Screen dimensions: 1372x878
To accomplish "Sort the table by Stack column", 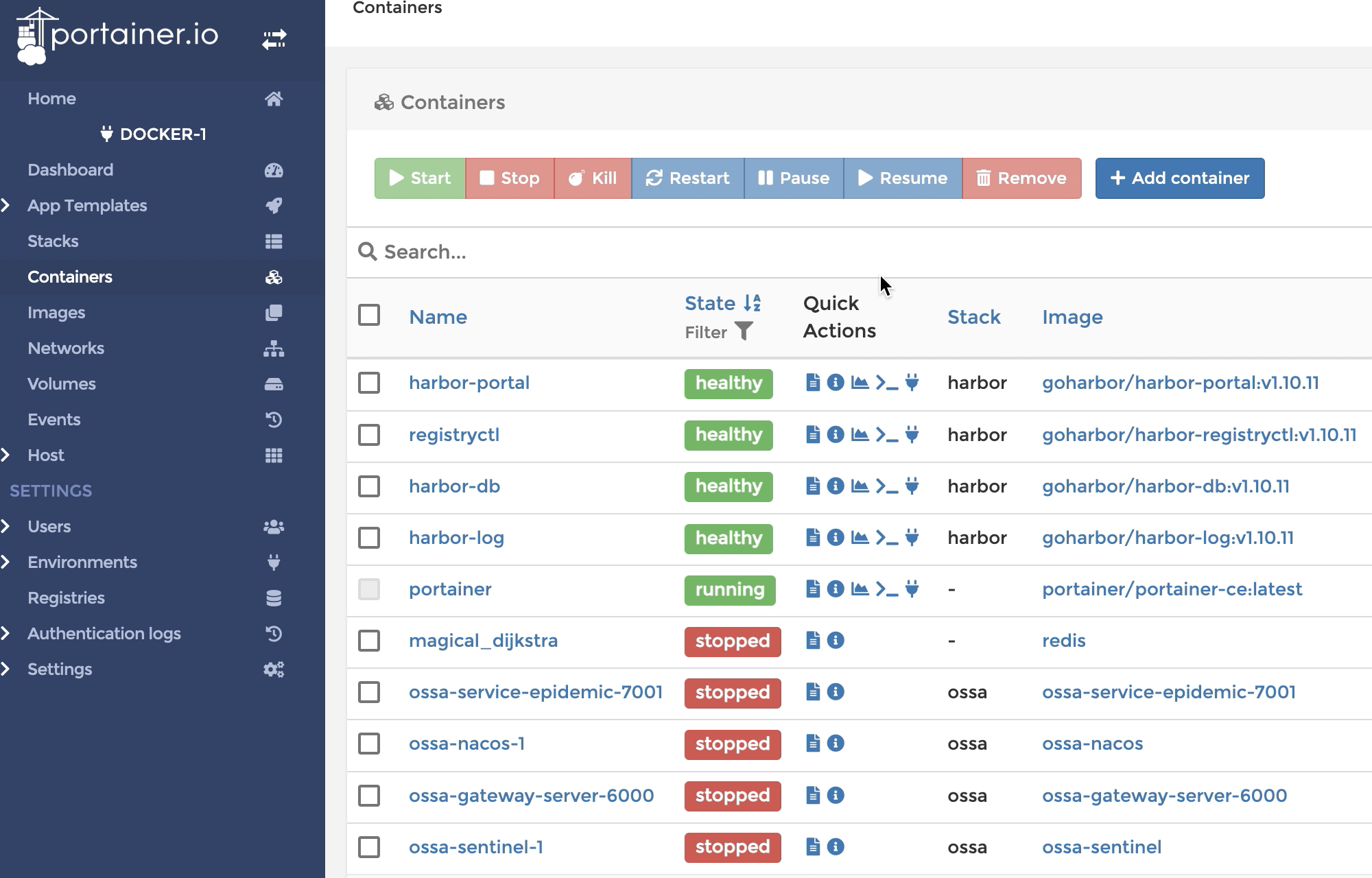I will [x=973, y=317].
